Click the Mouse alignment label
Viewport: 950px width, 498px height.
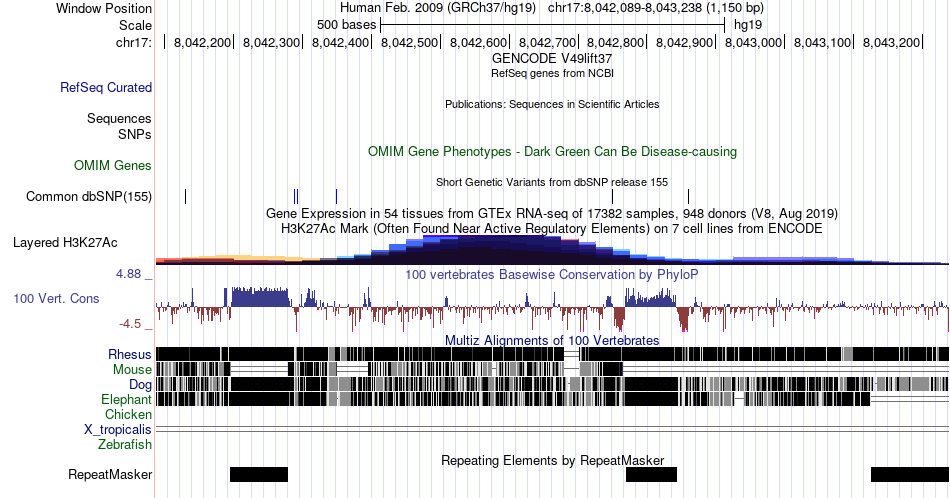132,370
